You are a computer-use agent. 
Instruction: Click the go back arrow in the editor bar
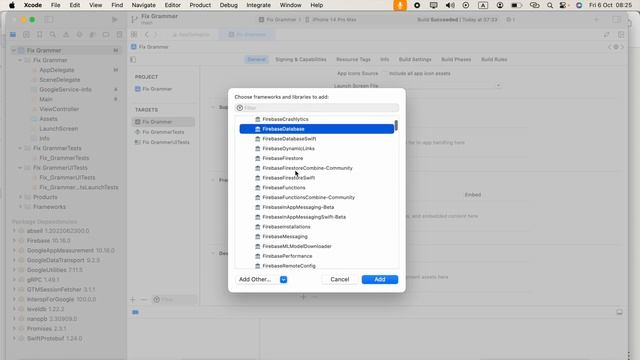147,35
